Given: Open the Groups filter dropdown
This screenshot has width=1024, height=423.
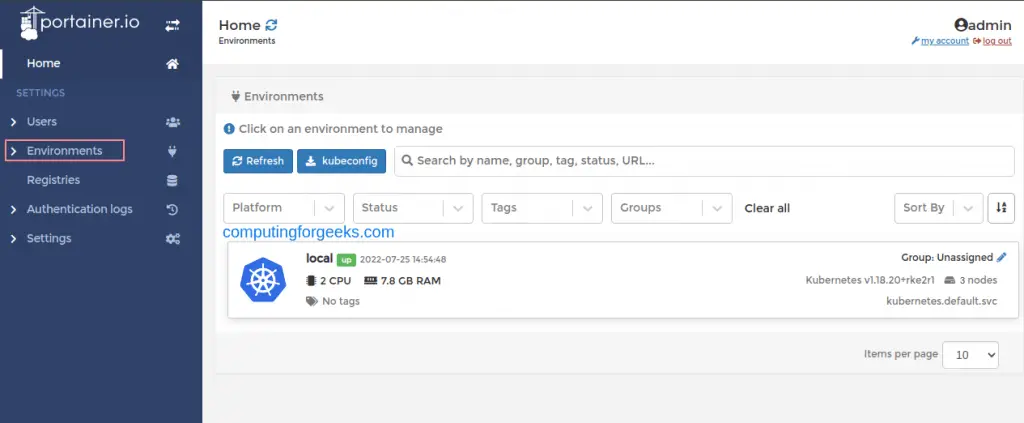Looking at the screenshot, I should pos(671,208).
